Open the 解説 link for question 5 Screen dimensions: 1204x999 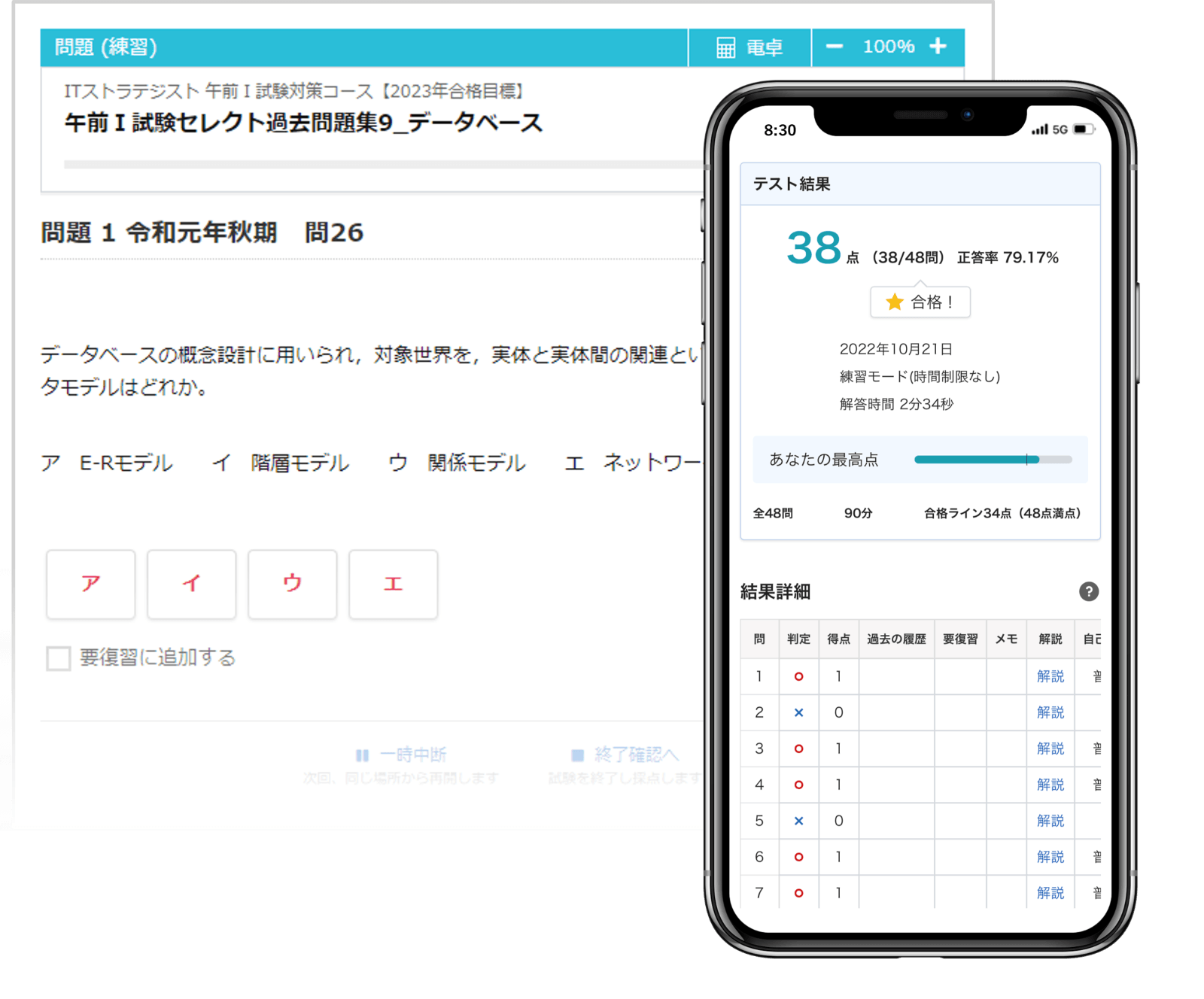click(x=1050, y=821)
